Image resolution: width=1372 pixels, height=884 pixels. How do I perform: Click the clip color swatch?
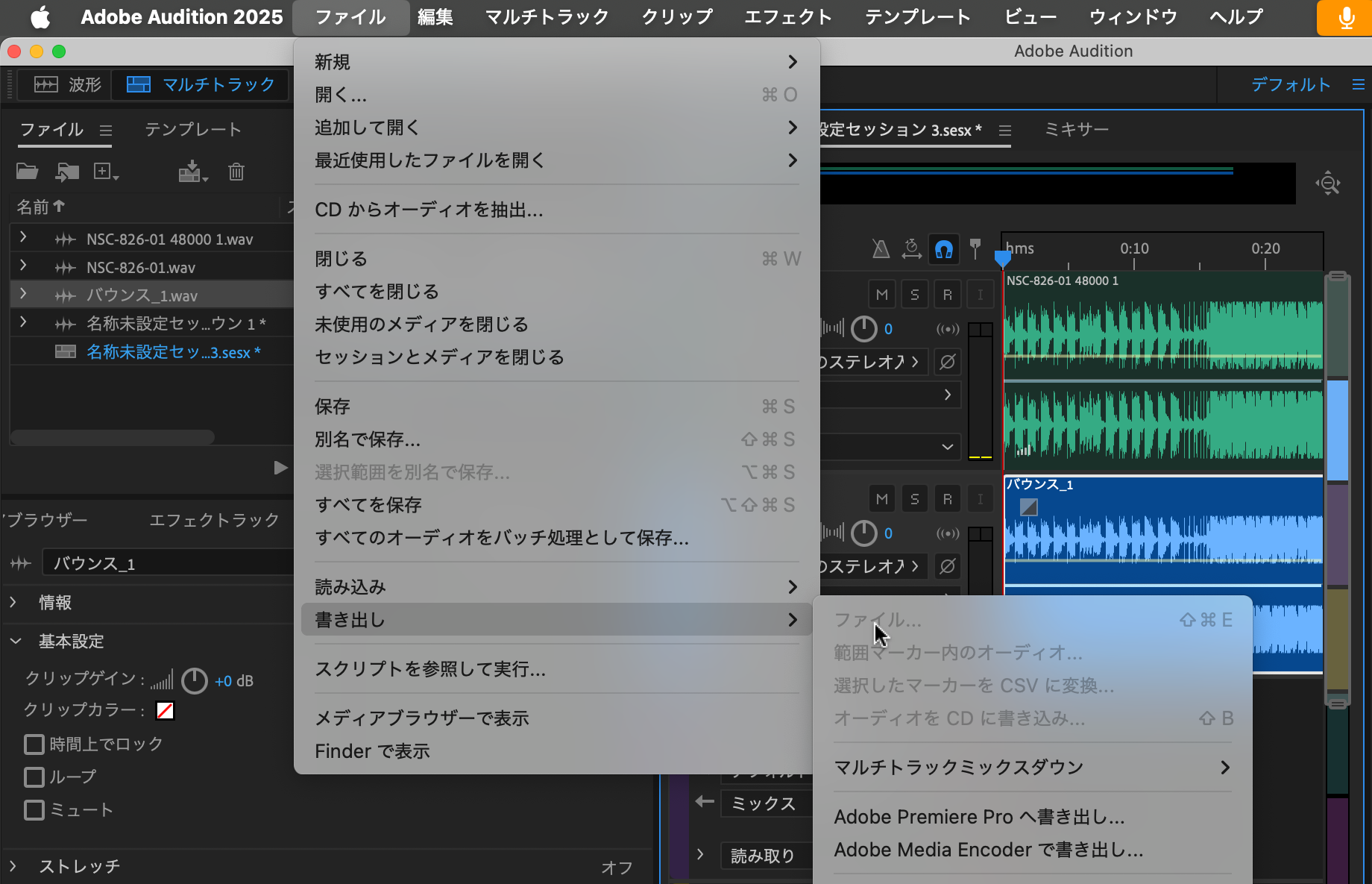point(165,710)
